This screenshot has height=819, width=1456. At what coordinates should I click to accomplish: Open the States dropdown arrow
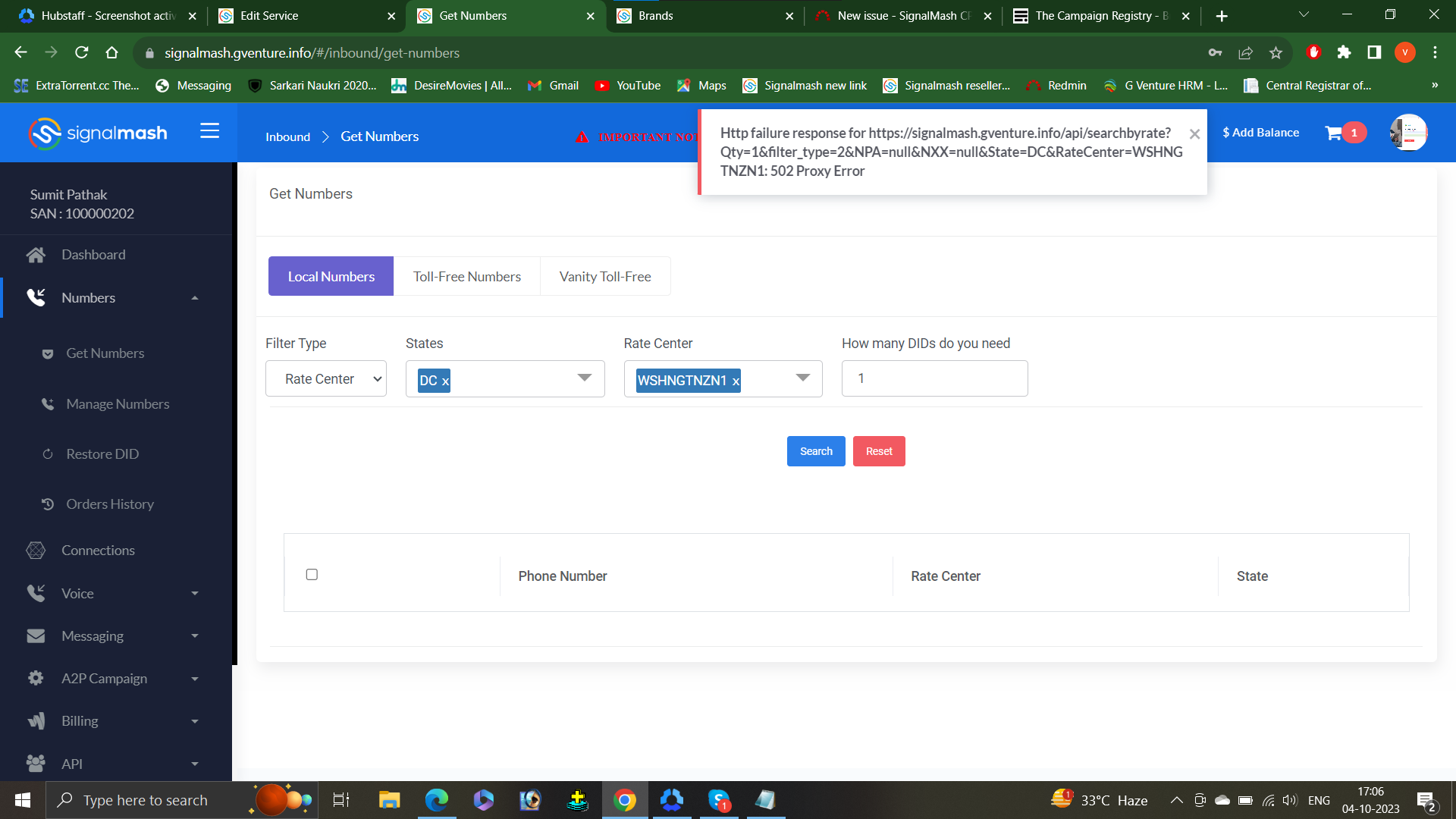[584, 378]
